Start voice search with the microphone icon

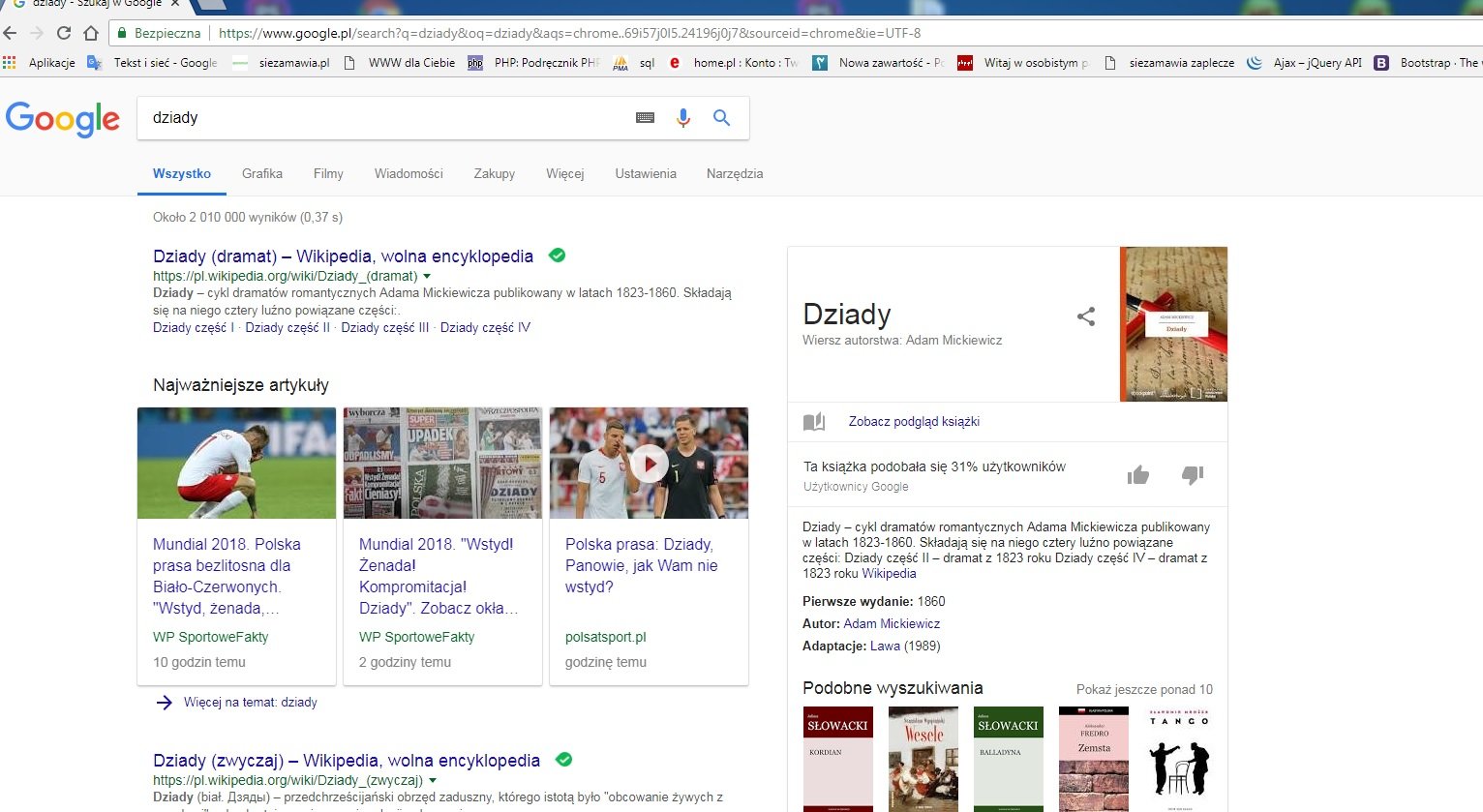coord(683,118)
